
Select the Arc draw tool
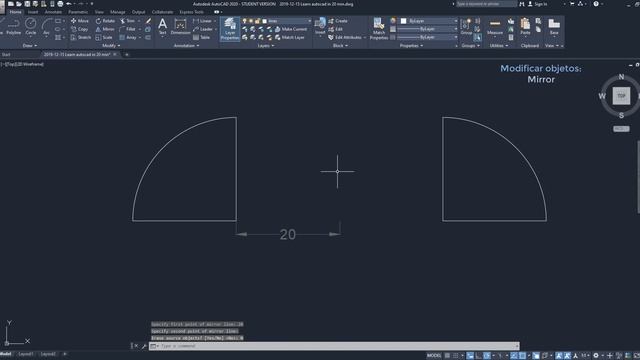46,27
